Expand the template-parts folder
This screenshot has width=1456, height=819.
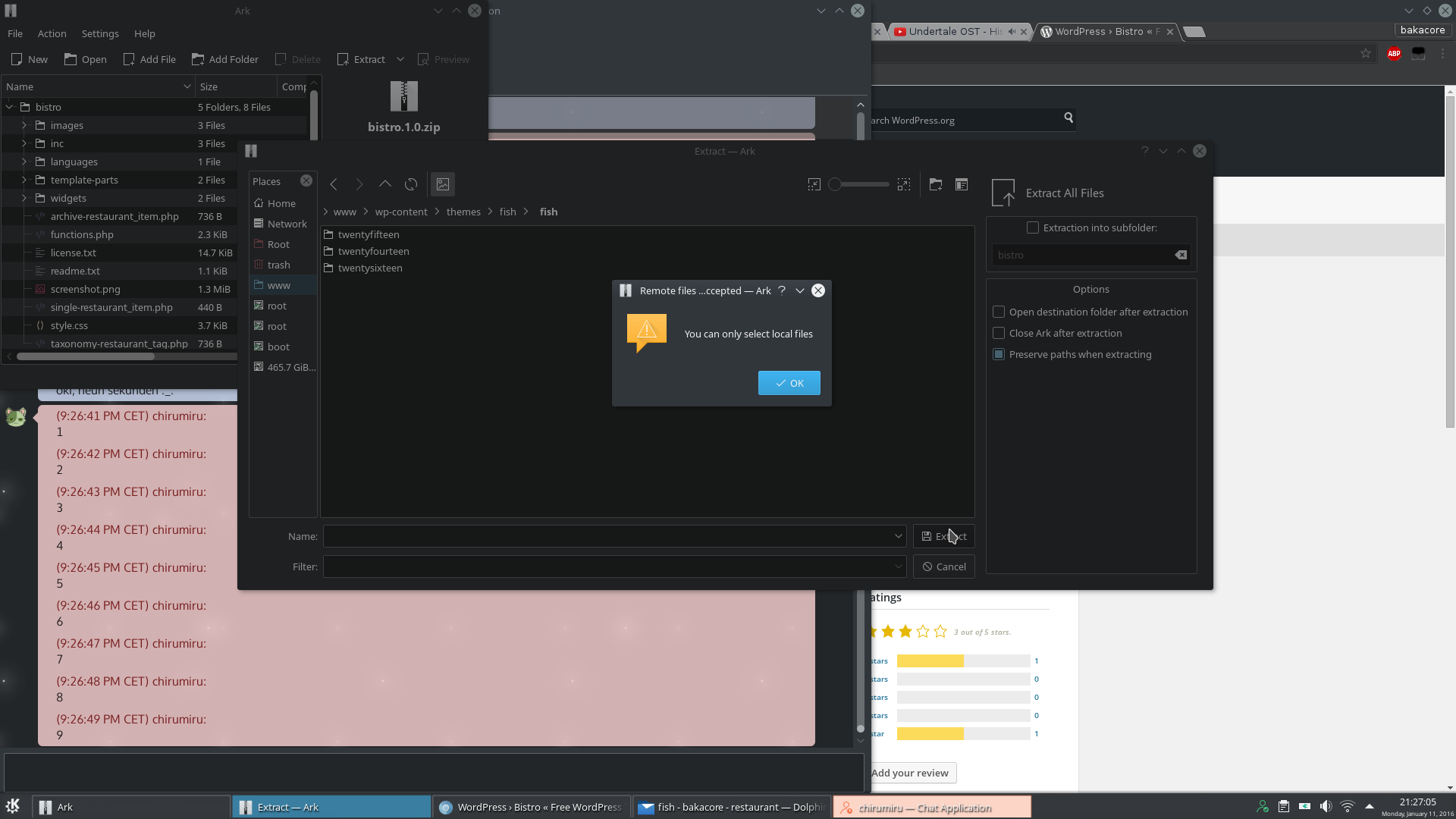24,180
